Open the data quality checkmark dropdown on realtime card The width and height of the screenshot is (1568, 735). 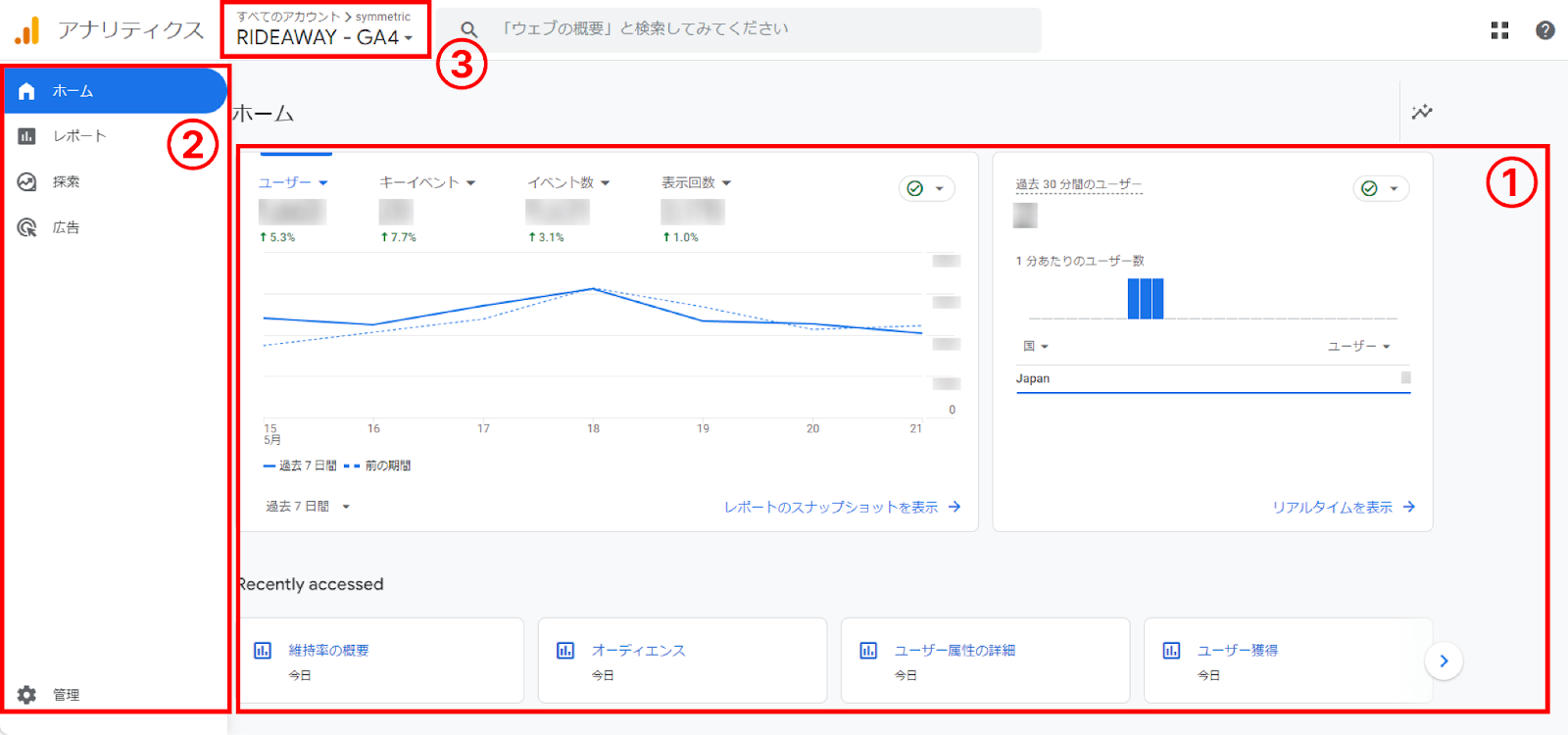[1381, 188]
